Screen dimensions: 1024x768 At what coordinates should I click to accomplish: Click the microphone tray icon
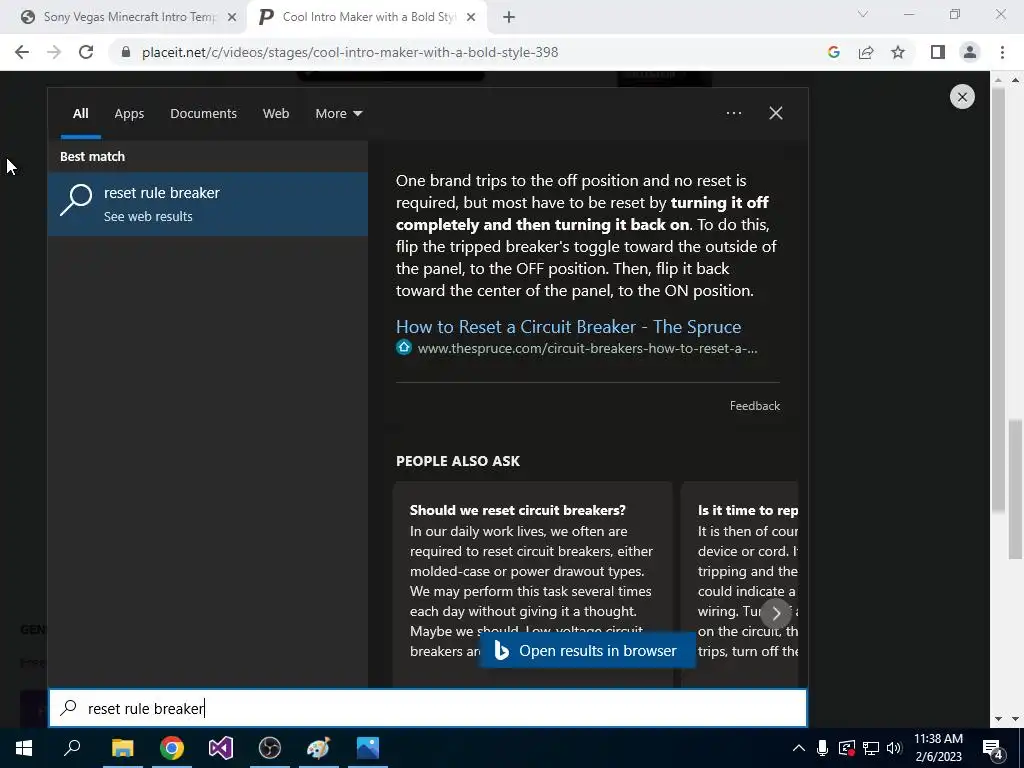coord(823,748)
